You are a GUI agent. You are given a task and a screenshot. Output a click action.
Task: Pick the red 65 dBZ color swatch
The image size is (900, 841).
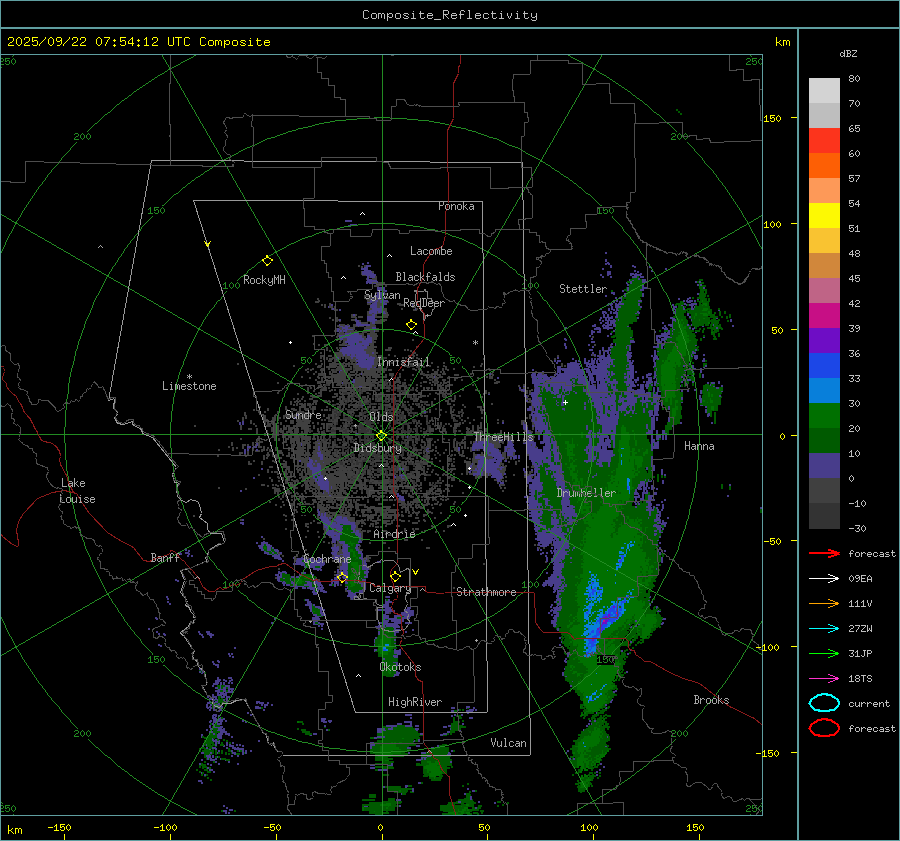coord(824,140)
